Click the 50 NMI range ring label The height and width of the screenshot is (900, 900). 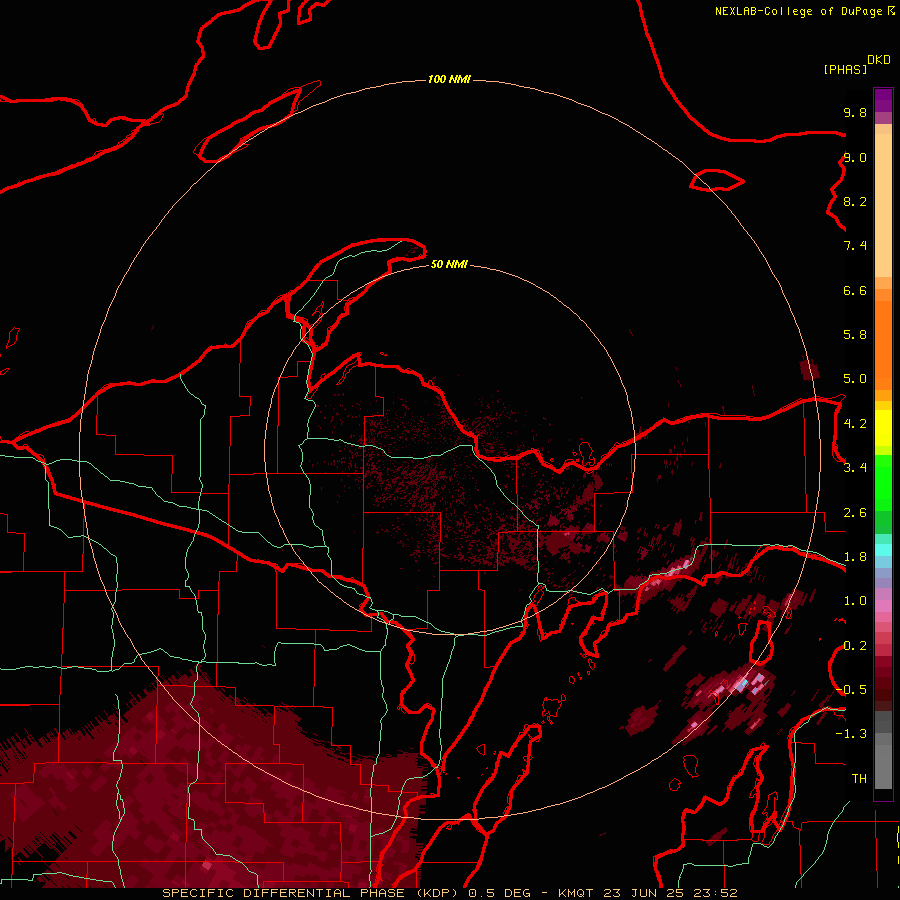449,264
